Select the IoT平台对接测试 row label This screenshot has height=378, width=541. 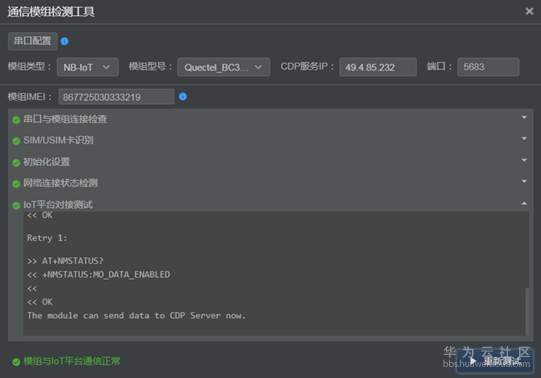tap(58, 205)
